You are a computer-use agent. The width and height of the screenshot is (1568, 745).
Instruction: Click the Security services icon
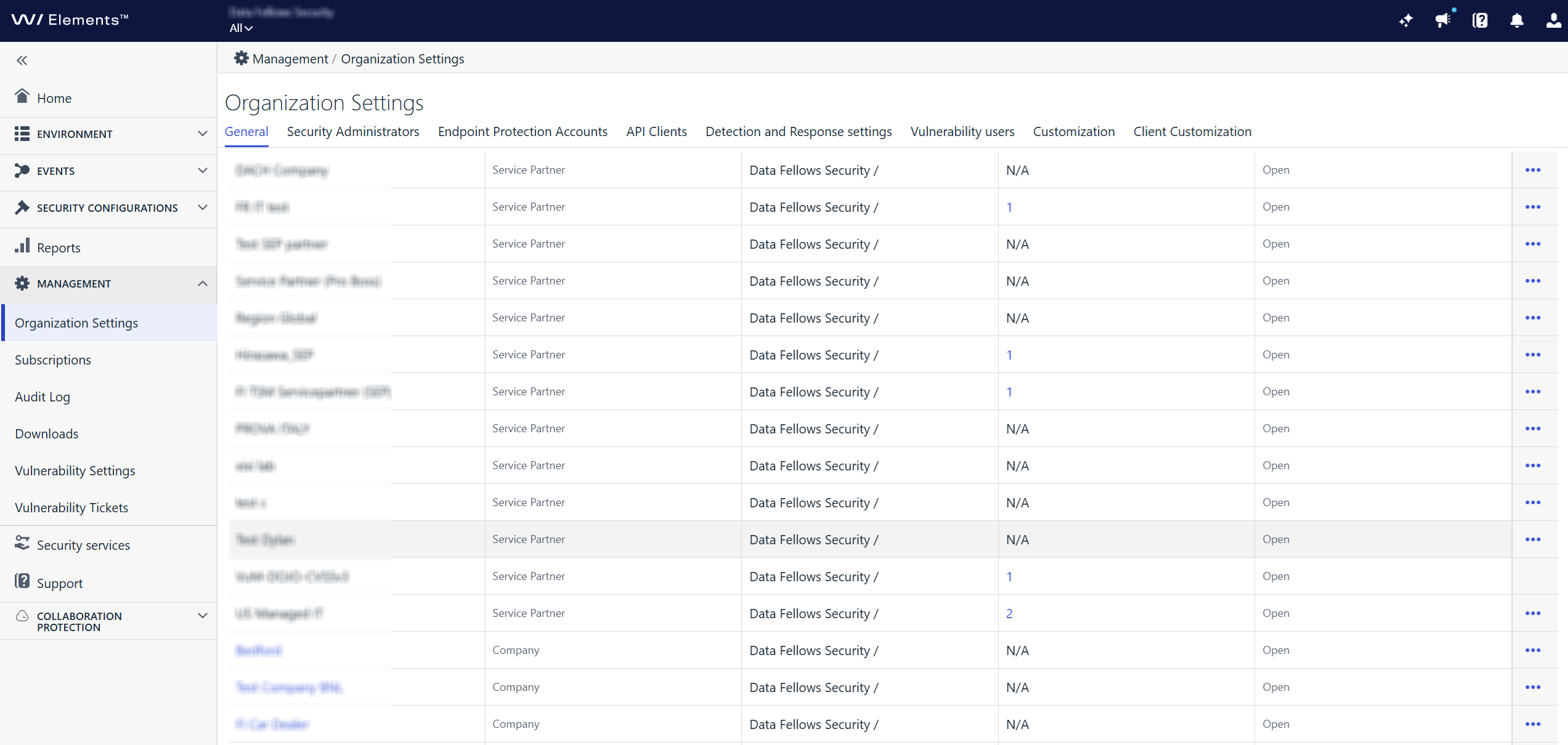22,544
